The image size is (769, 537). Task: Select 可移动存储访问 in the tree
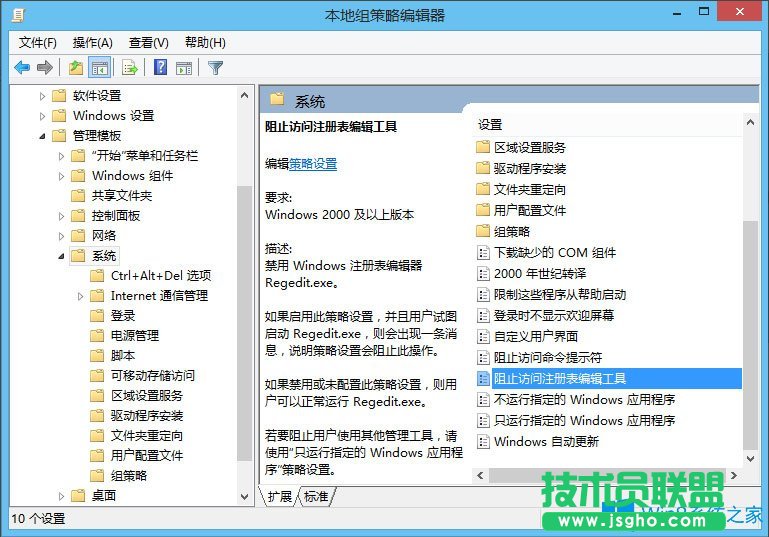pyautogui.click(x=153, y=376)
